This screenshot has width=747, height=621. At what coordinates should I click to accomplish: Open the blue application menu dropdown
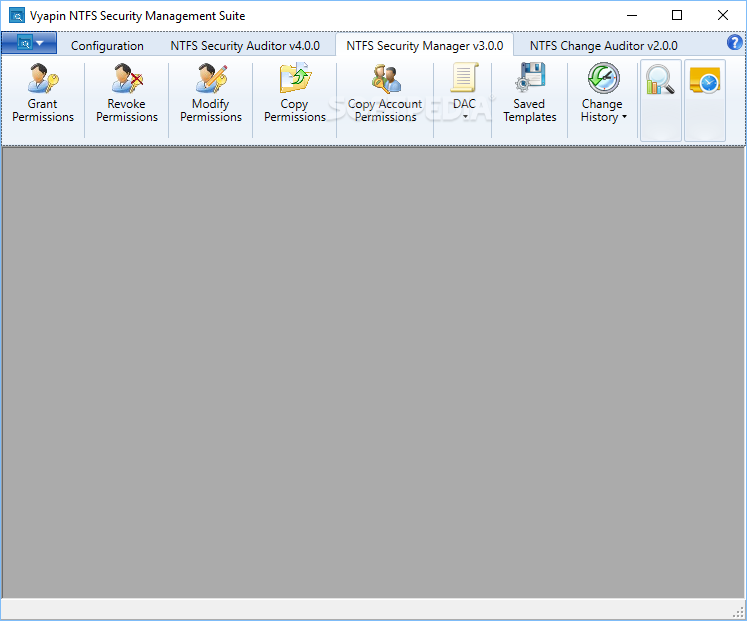click(30, 43)
